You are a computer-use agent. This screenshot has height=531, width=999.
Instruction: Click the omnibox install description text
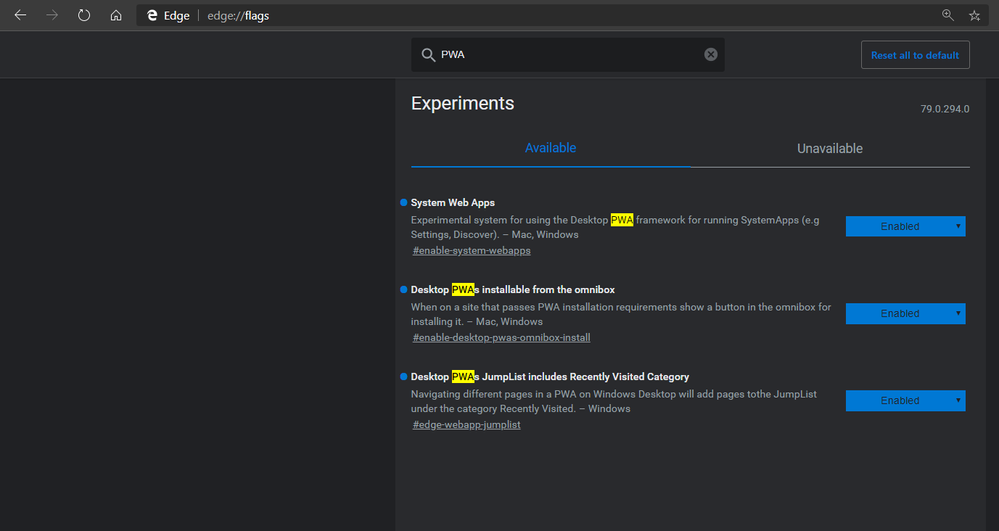click(621, 314)
